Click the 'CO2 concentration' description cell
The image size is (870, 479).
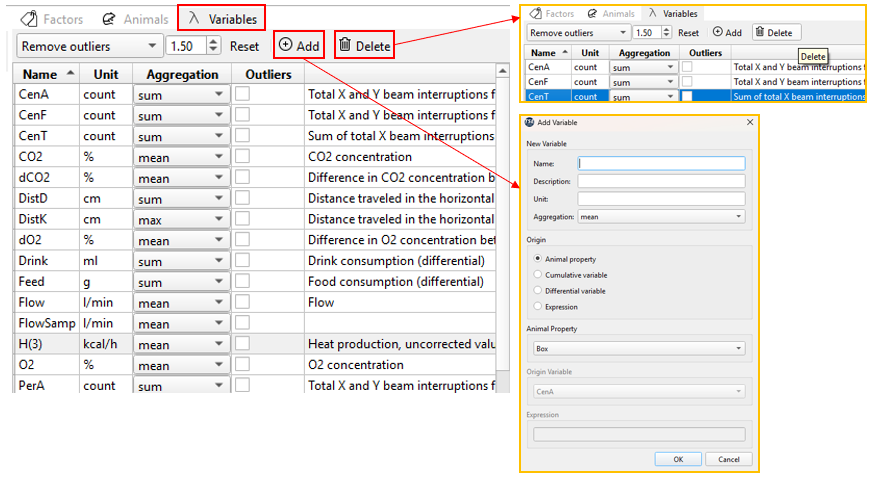pyautogui.click(x=400, y=157)
